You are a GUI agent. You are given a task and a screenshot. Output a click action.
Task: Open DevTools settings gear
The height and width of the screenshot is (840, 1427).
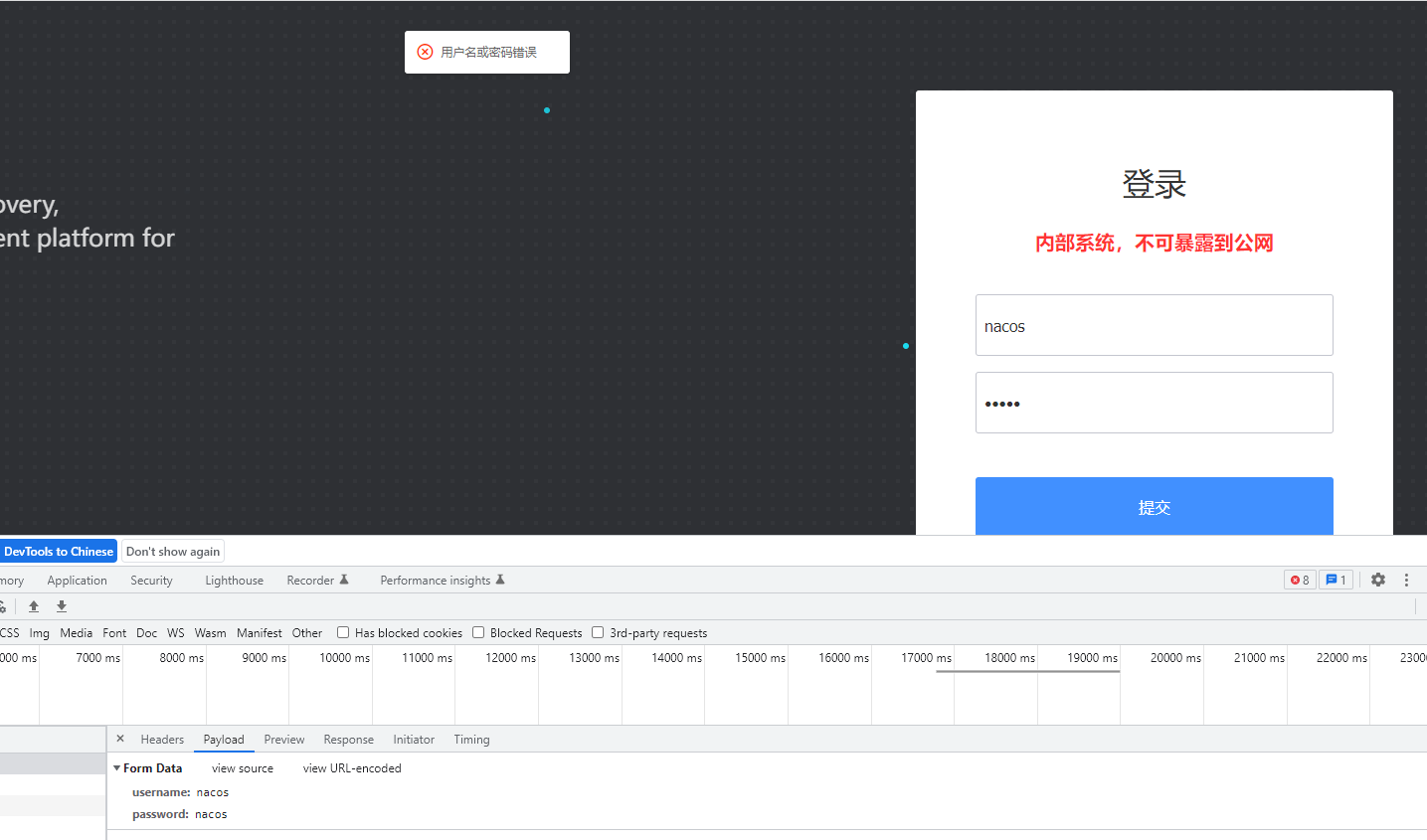click(1377, 580)
